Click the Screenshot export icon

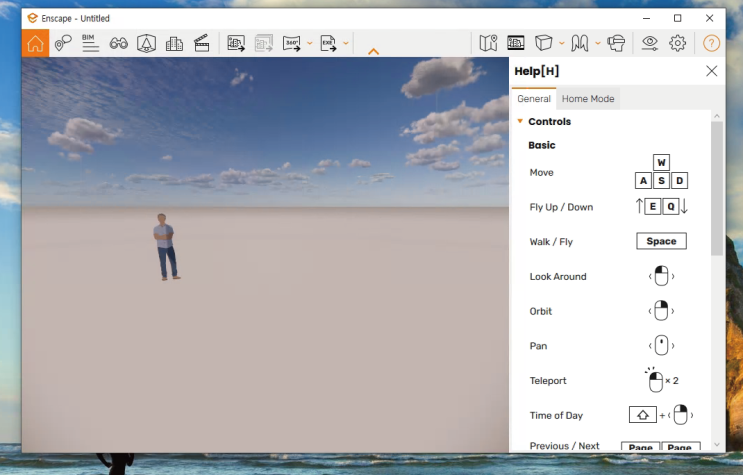[236, 43]
